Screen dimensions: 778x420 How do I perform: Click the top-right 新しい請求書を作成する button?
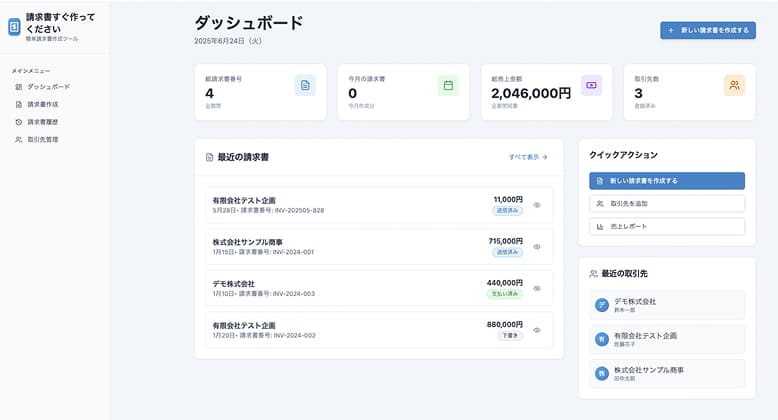(x=708, y=30)
